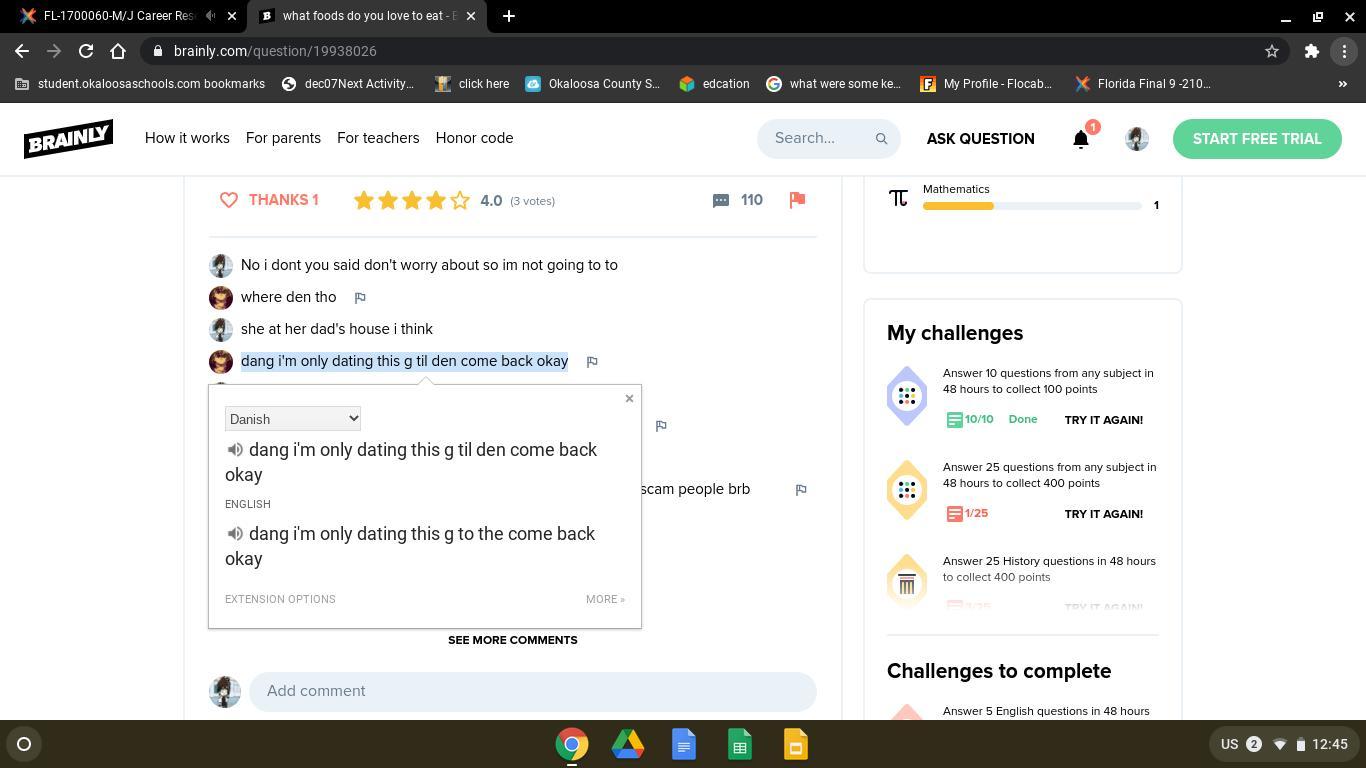Image resolution: width=1366 pixels, height=768 pixels.
Task: Open the Mathematics pi subject icon
Action: coord(898,198)
